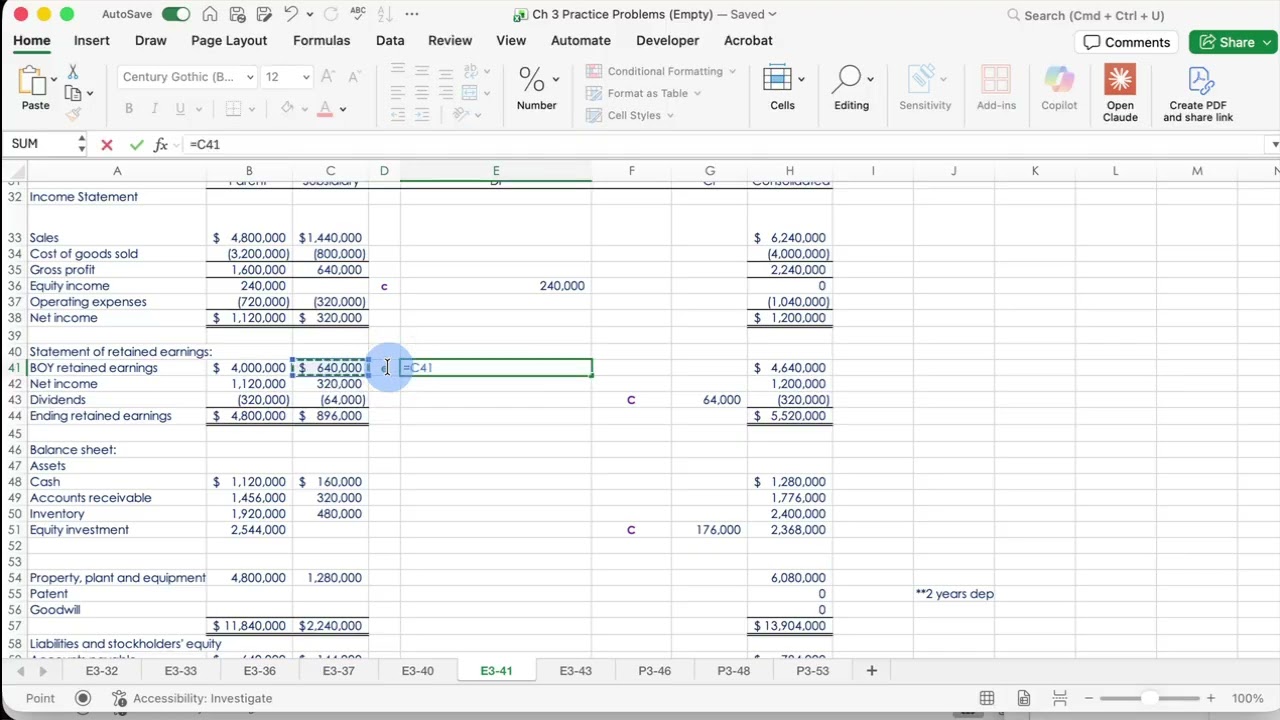
Task: Decrease font size with small A icon
Action: point(354,77)
